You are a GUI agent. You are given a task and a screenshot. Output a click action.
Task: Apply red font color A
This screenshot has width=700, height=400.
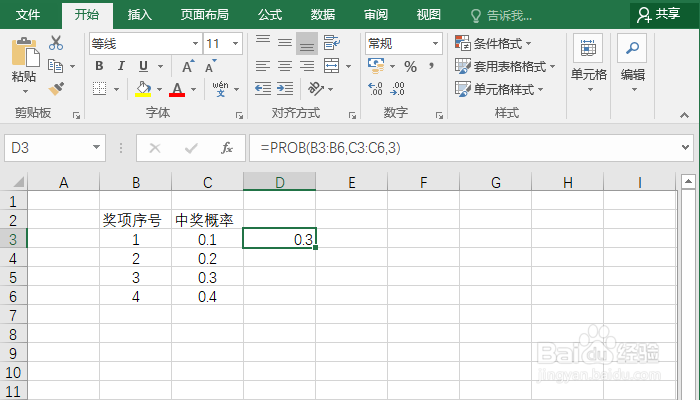click(x=177, y=89)
